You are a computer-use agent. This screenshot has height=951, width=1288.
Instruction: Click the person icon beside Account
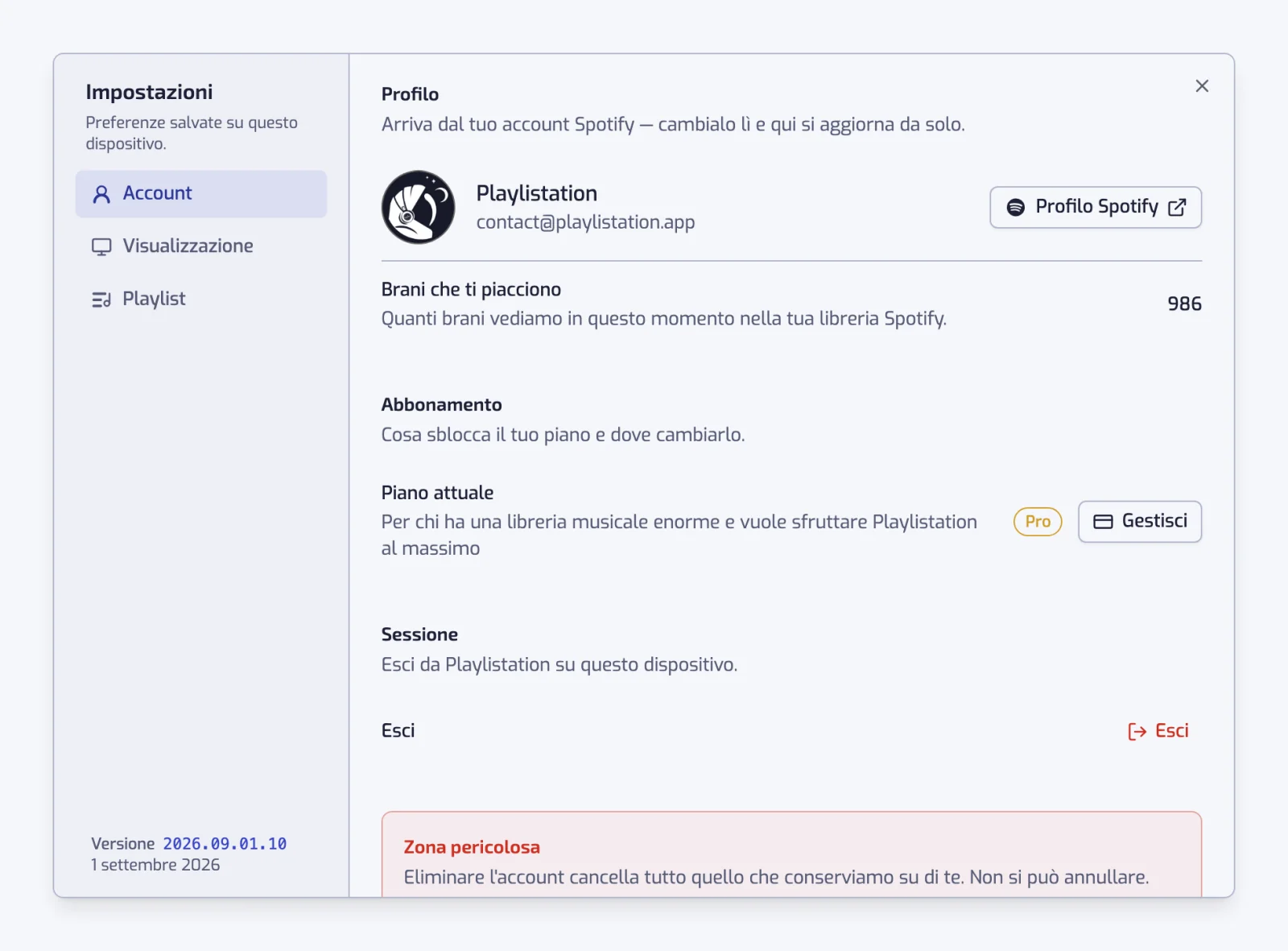[101, 194]
